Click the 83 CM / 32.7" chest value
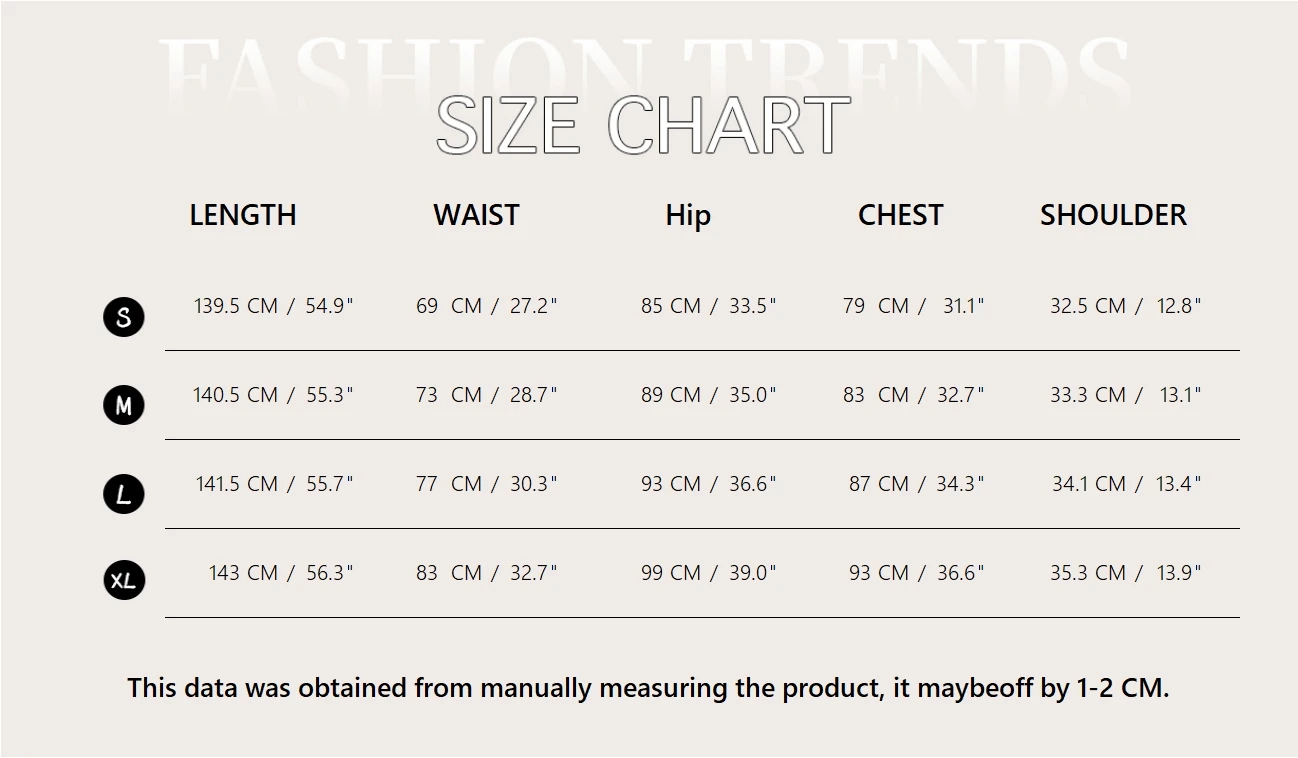Screen dimensions: 1298x758 [913, 395]
